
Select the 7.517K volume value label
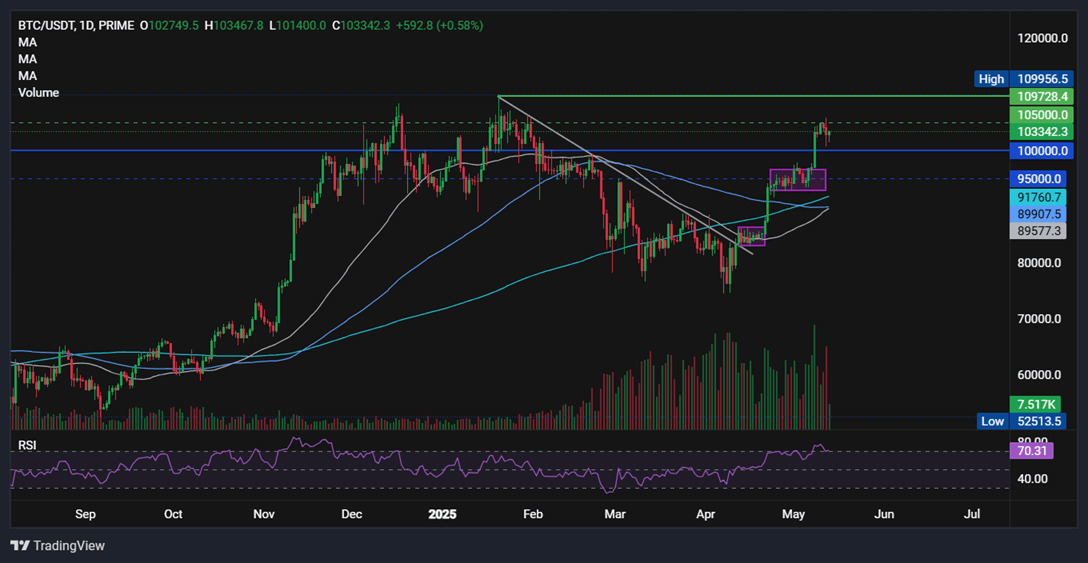[x=1040, y=405]
